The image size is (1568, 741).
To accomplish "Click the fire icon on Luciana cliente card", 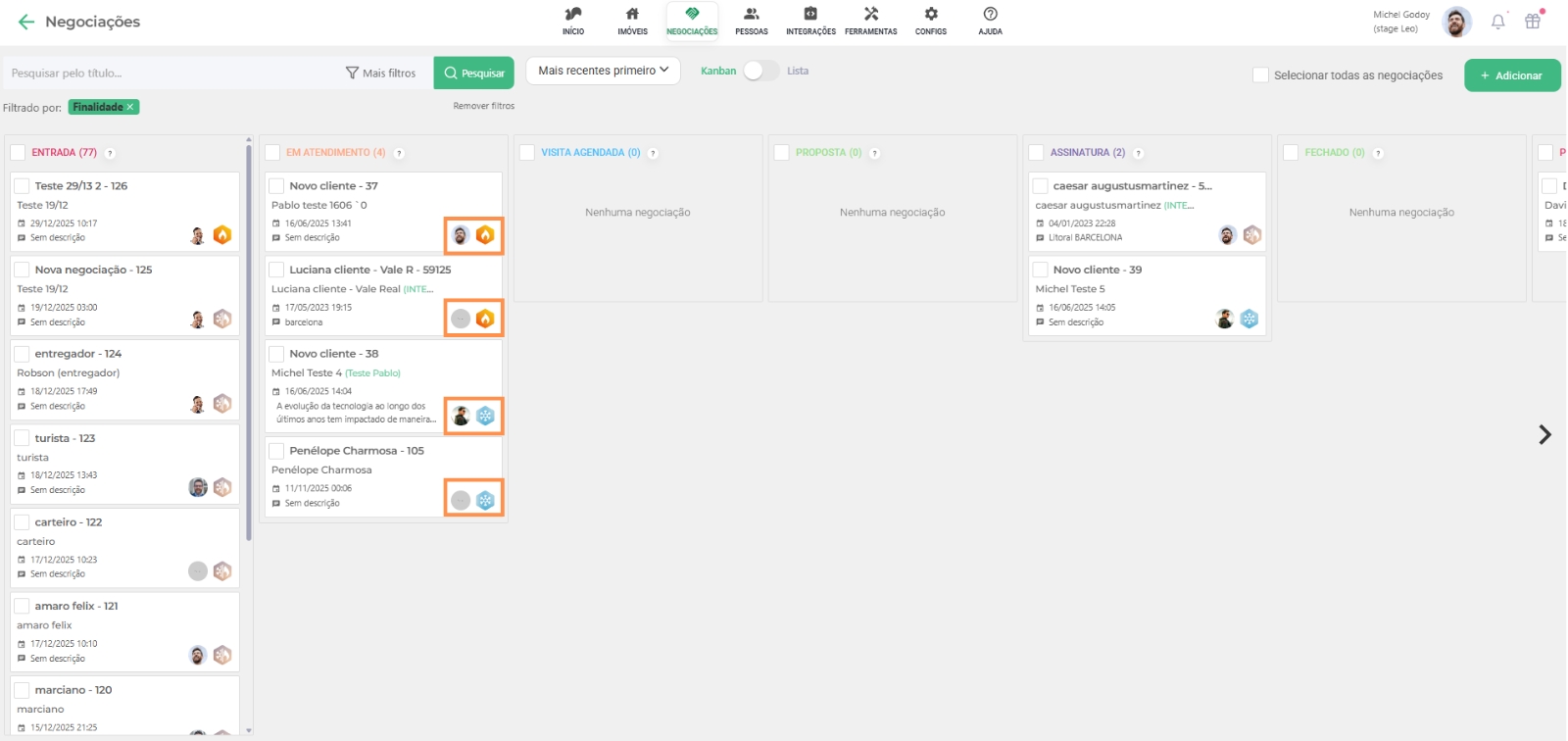I will click(x=485, y=319).
